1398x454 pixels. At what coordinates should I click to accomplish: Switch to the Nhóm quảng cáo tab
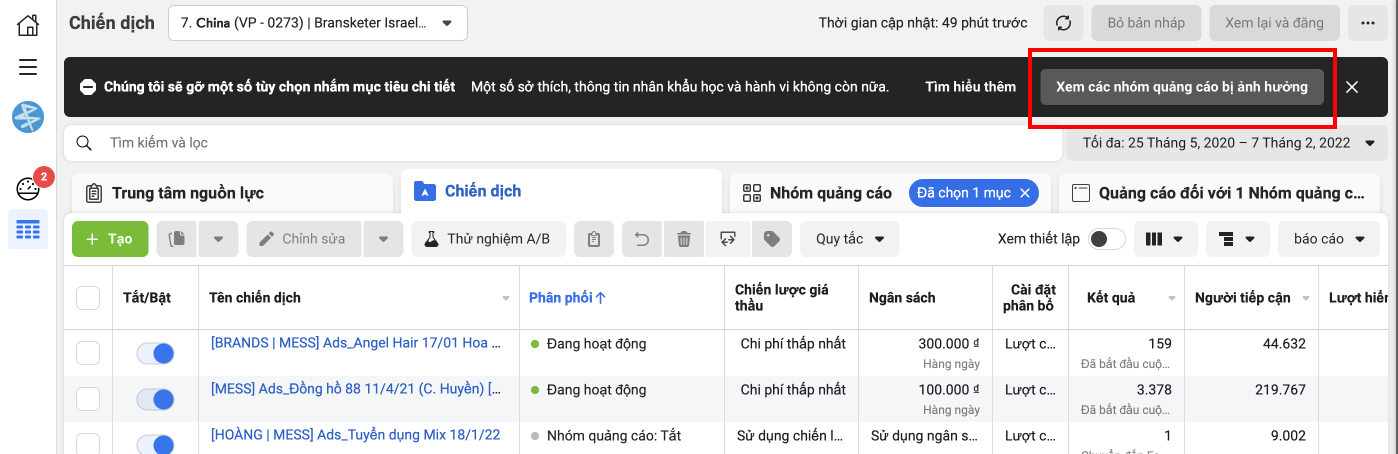tap(890, 193)
